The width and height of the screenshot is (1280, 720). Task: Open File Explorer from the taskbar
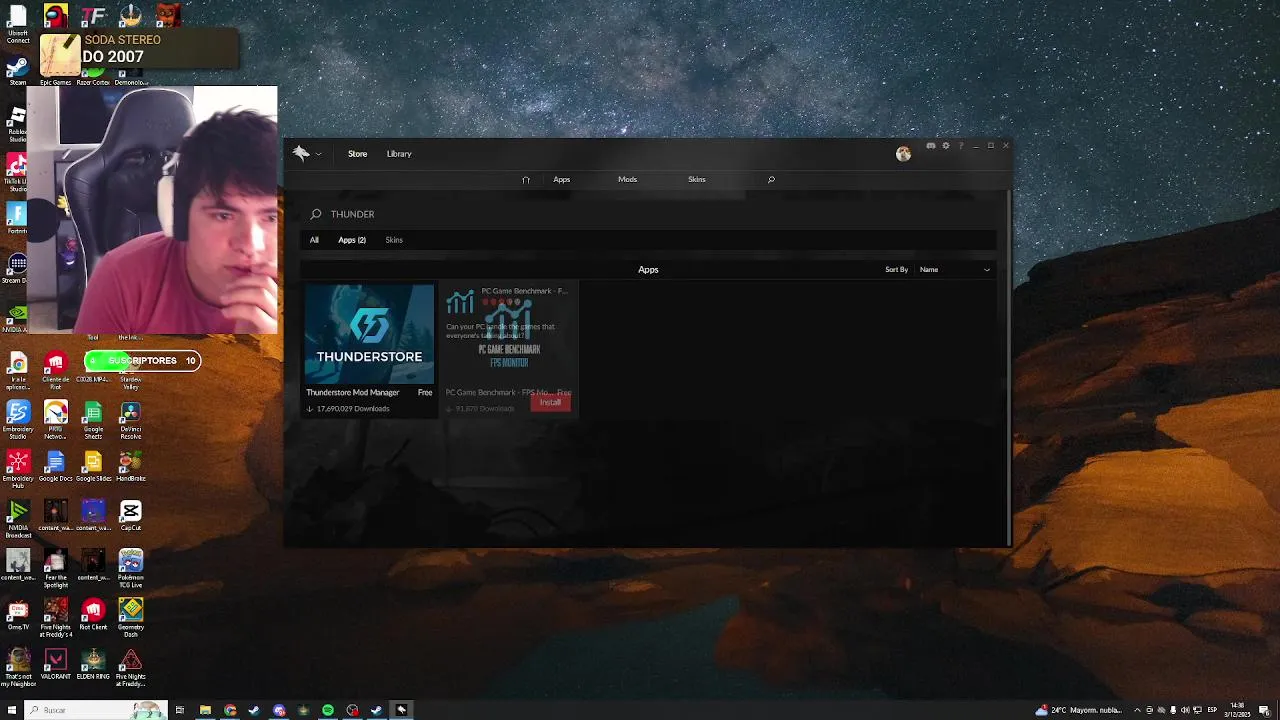(205, 710)
